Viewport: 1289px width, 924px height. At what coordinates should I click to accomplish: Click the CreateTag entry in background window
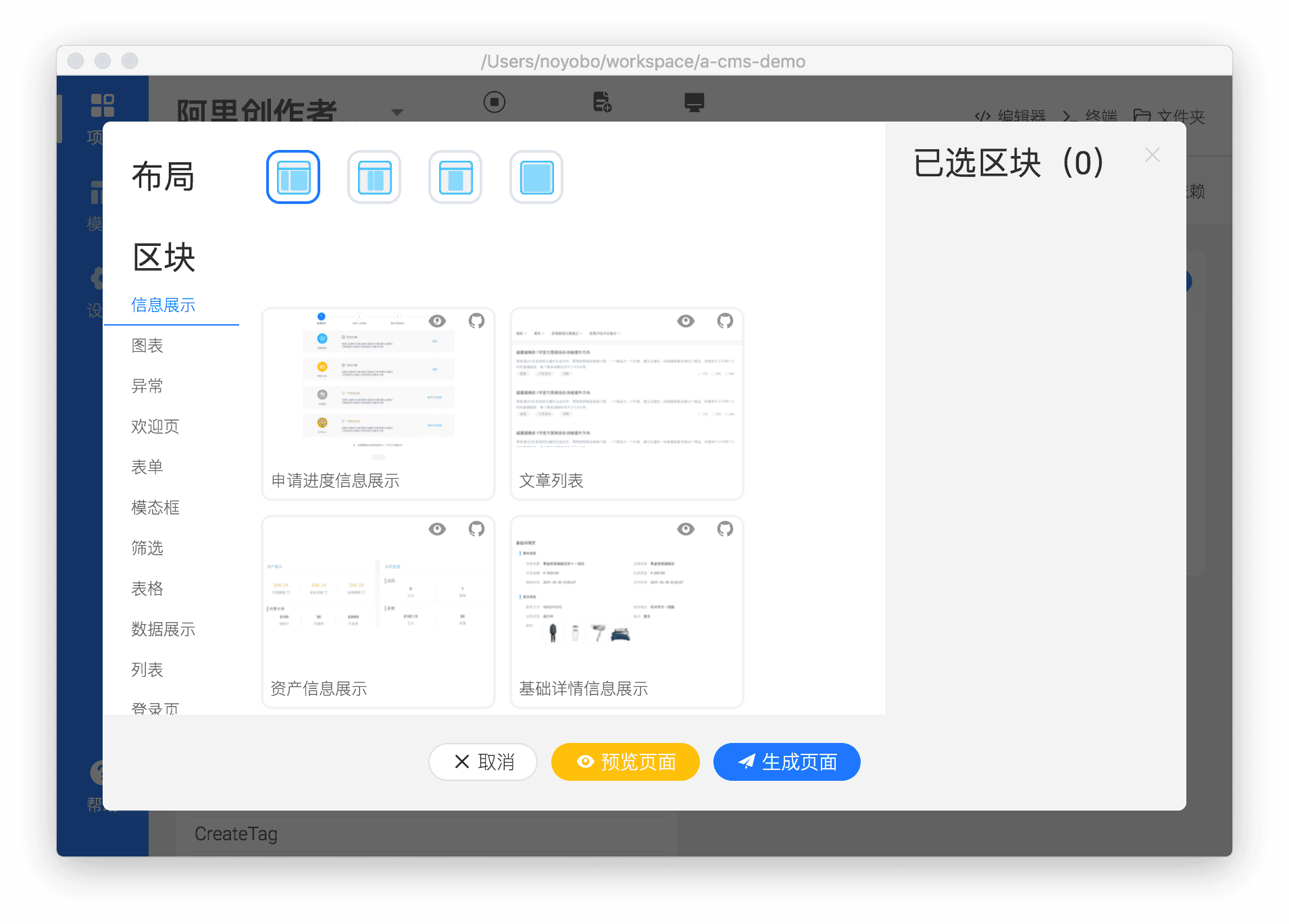[236, 834]
